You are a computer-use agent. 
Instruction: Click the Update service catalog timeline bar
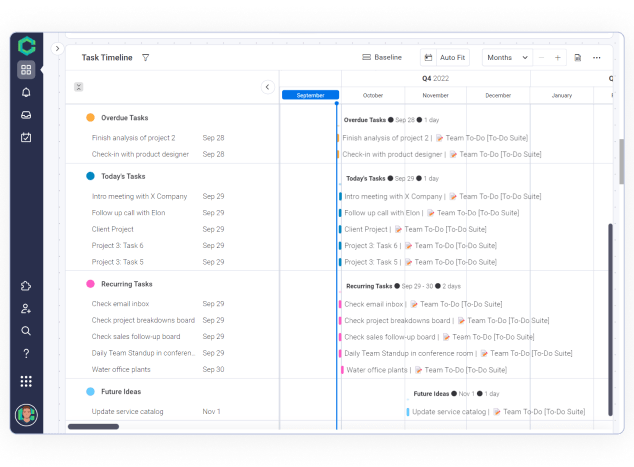408,412
